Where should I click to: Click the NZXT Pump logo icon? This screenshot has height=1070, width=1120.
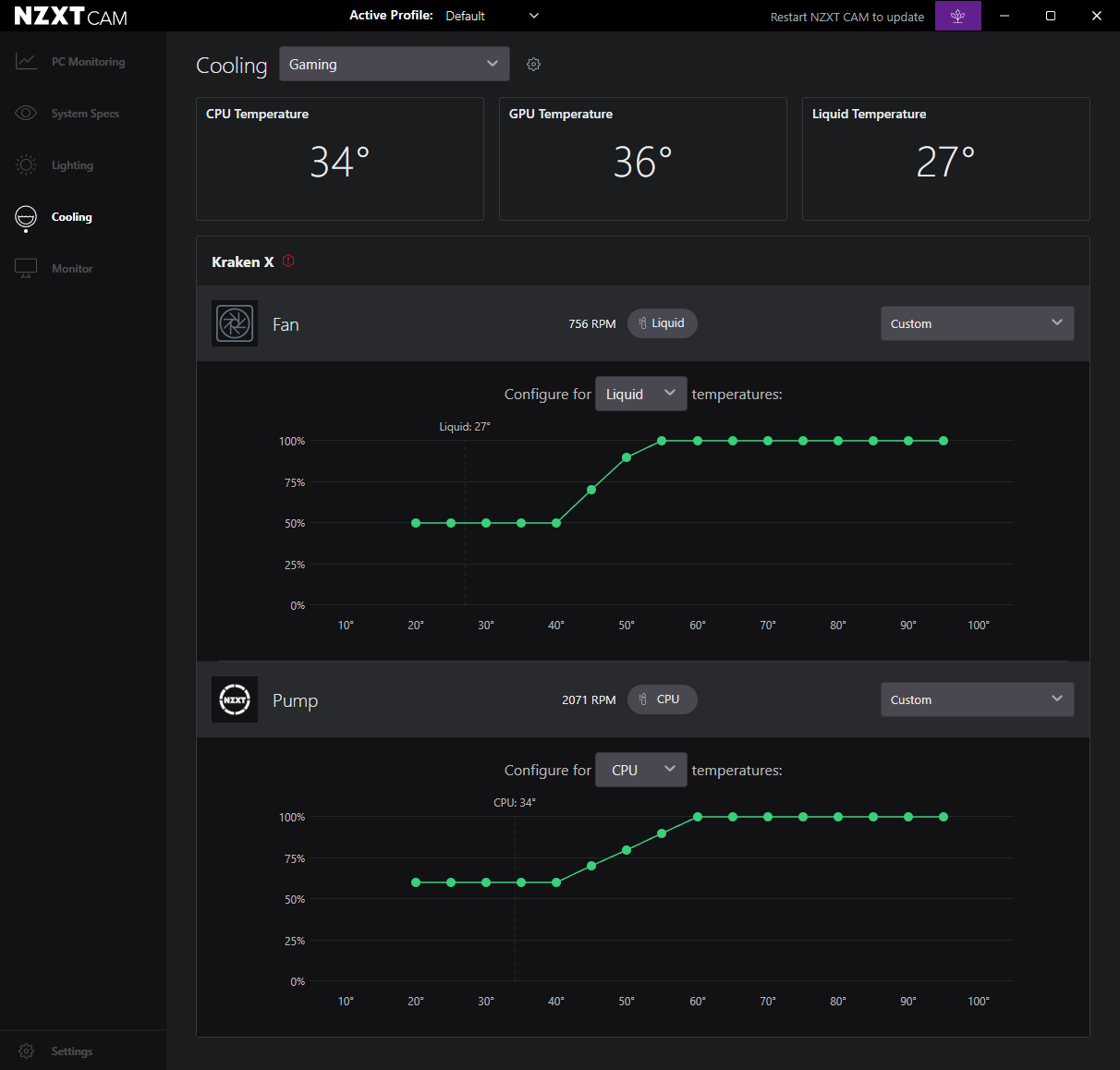coord(235,699)
